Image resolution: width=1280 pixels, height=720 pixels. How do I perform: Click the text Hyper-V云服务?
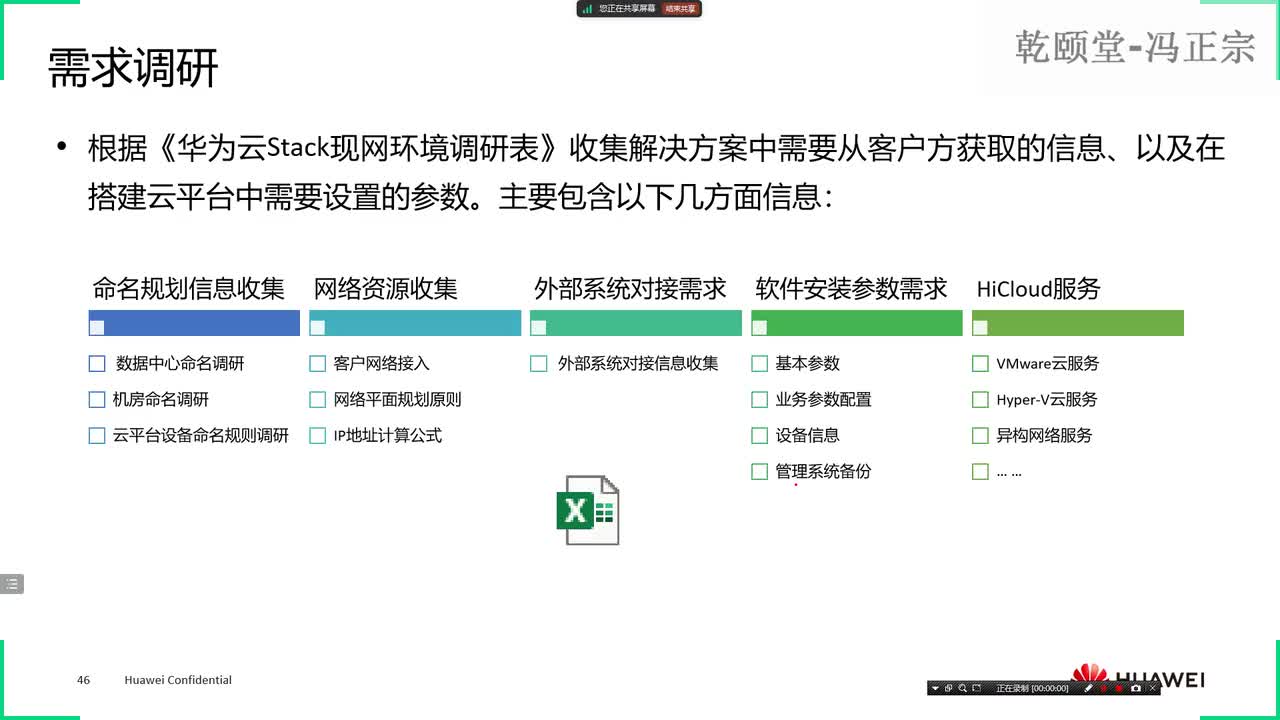1047,400
